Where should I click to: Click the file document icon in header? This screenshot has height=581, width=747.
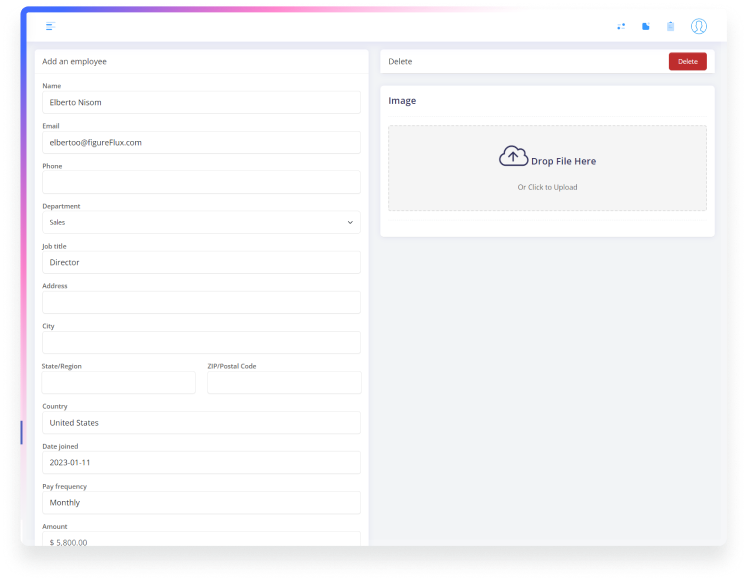(646, 26)
